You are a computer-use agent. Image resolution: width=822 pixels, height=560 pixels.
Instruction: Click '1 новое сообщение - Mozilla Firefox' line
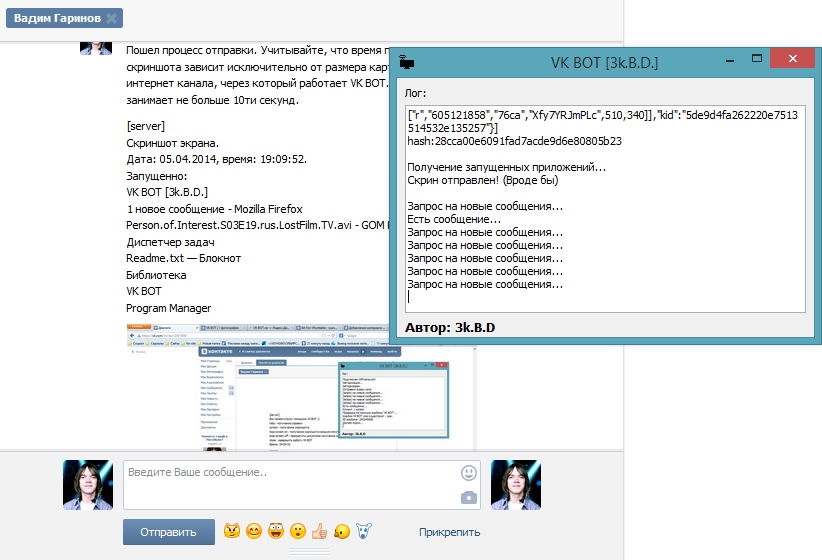[x=214, y=209]
